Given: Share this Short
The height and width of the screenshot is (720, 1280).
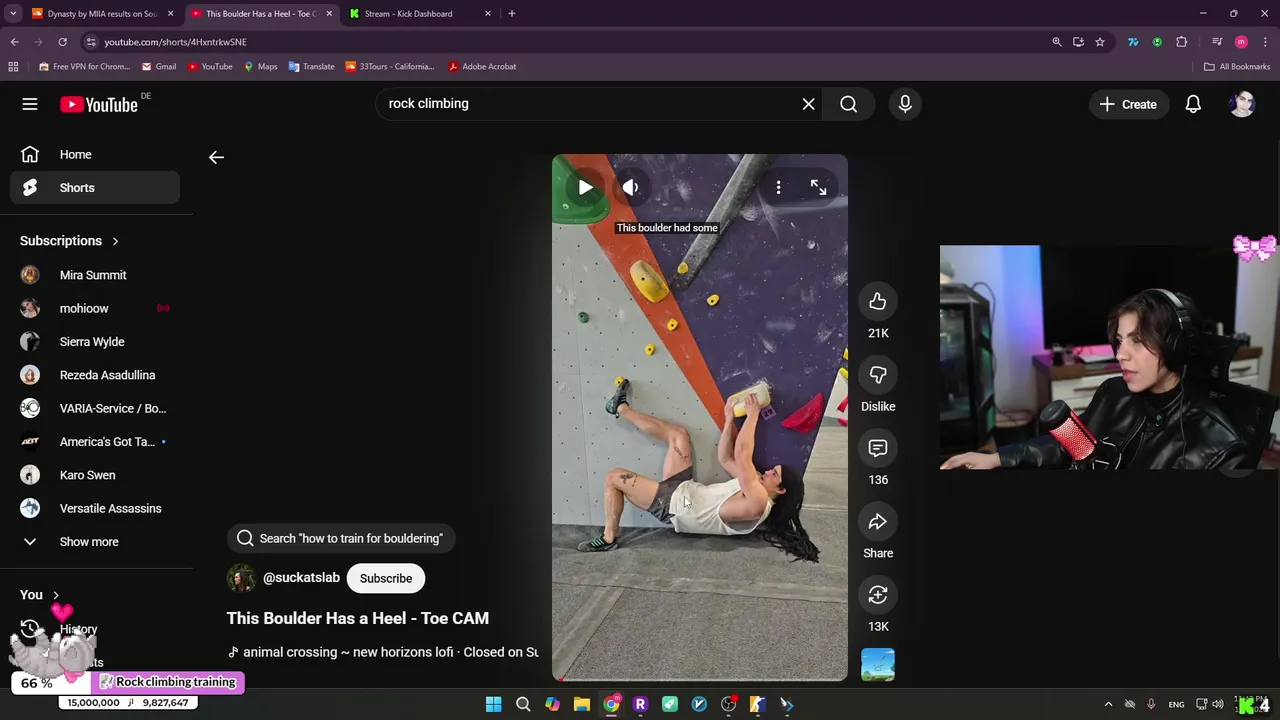Looking at the screenshot, I should coord(878,521).
